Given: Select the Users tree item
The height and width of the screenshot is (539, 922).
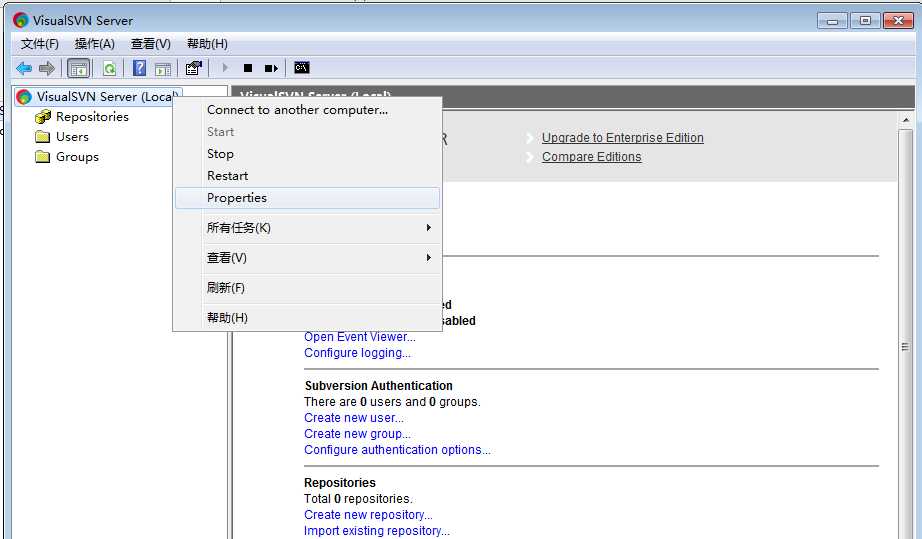Looking at the screenshot, I should [72, 136].
